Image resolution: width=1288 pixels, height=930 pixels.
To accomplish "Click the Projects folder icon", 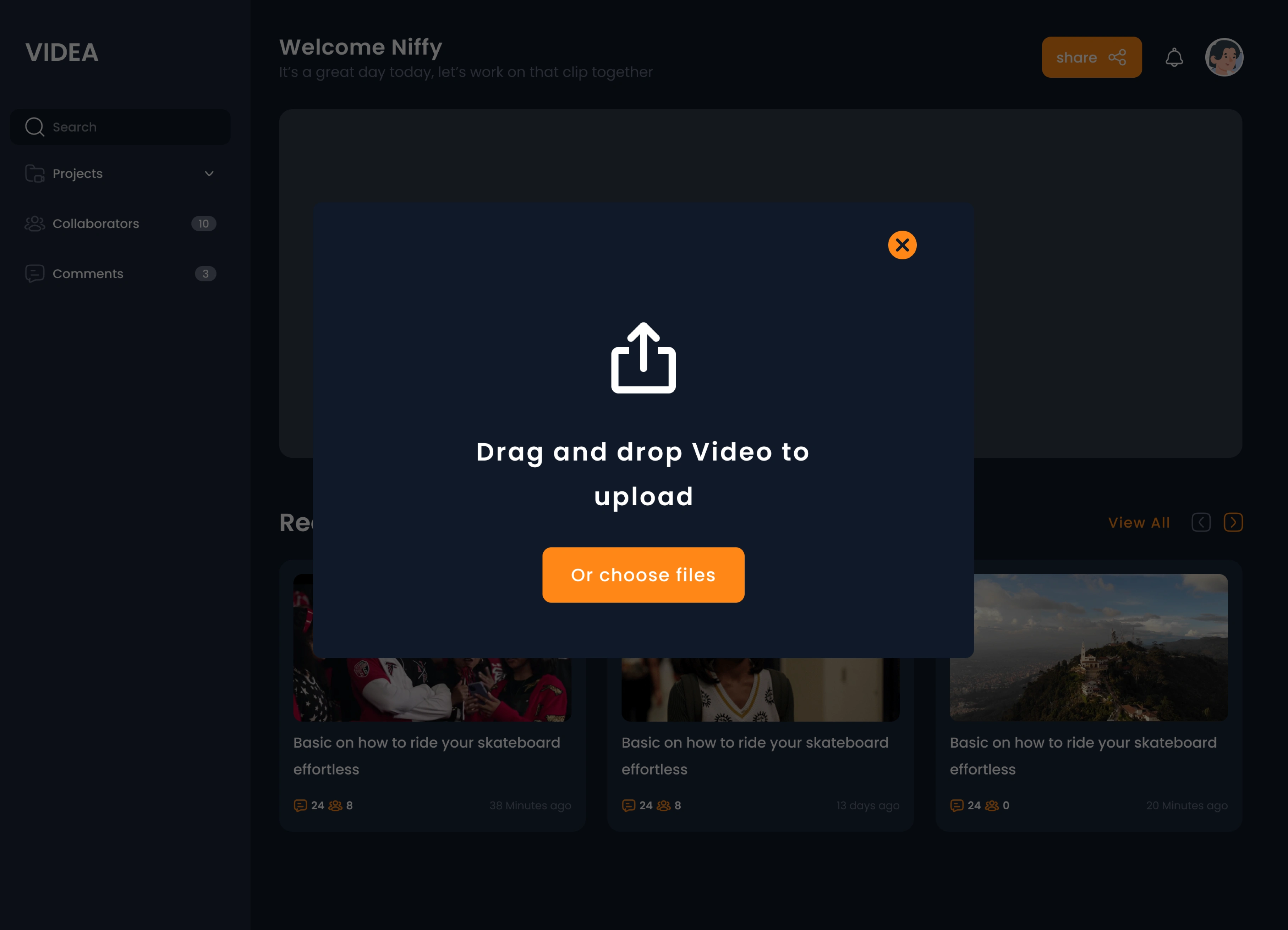I will (x=35, y=174).
